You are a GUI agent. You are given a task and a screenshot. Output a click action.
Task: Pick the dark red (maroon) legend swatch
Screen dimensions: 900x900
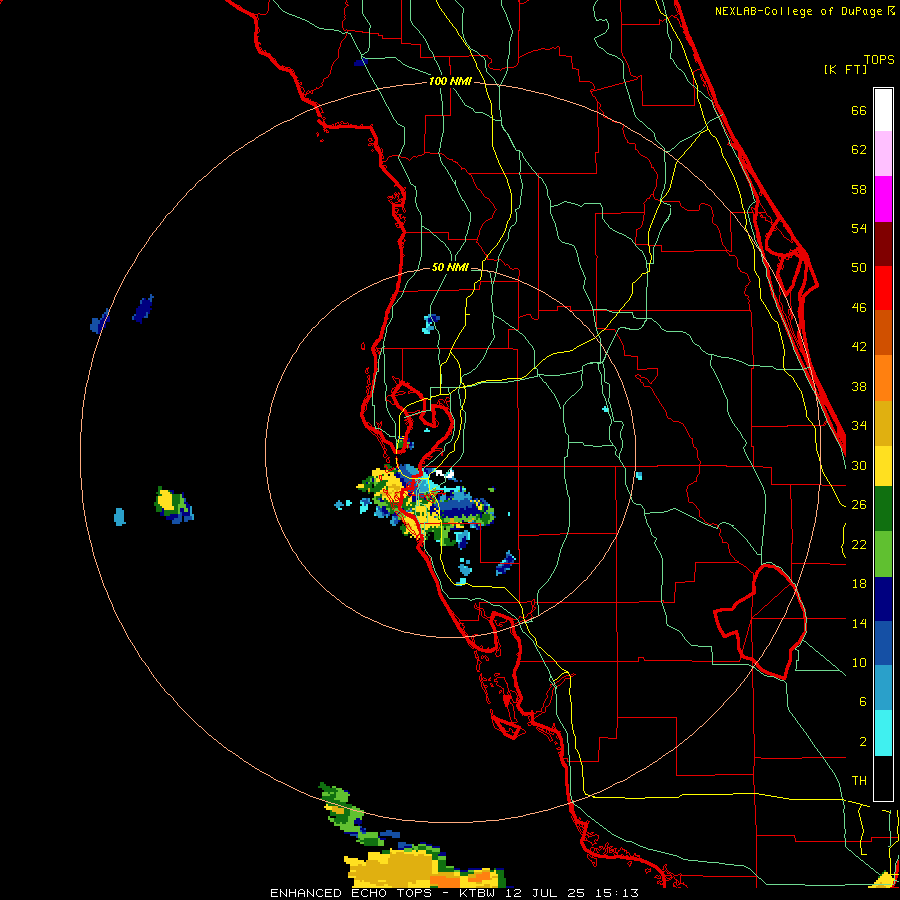[x=883, y=244]
